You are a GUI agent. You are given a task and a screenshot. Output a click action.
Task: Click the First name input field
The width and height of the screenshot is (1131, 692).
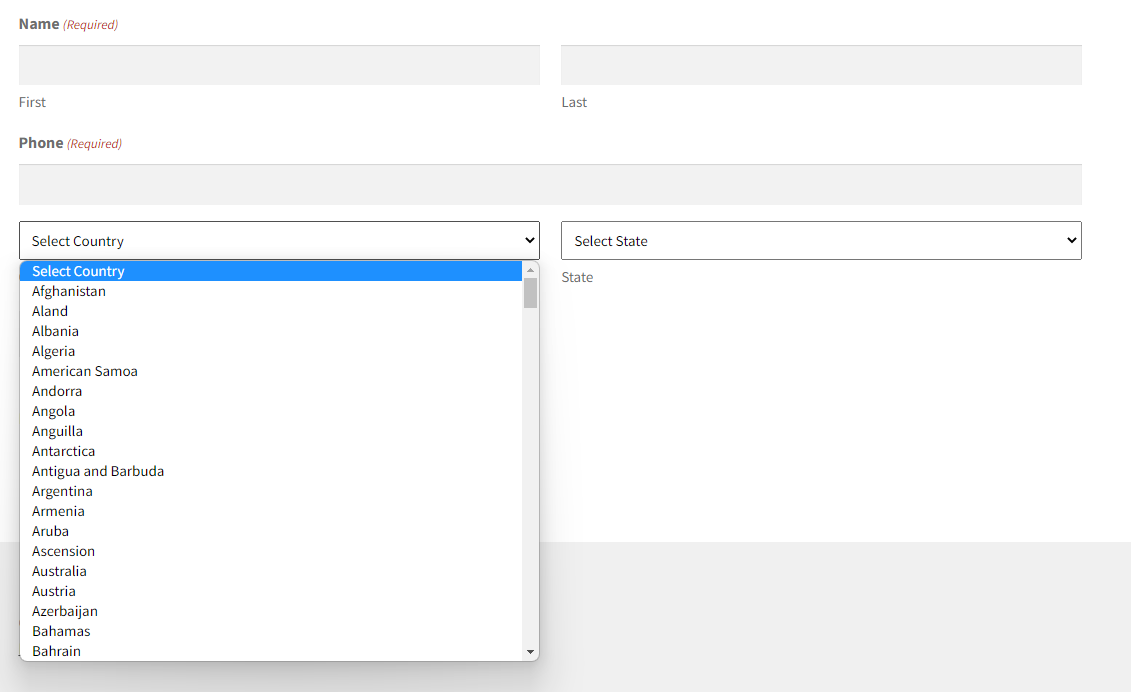(279, 65)
